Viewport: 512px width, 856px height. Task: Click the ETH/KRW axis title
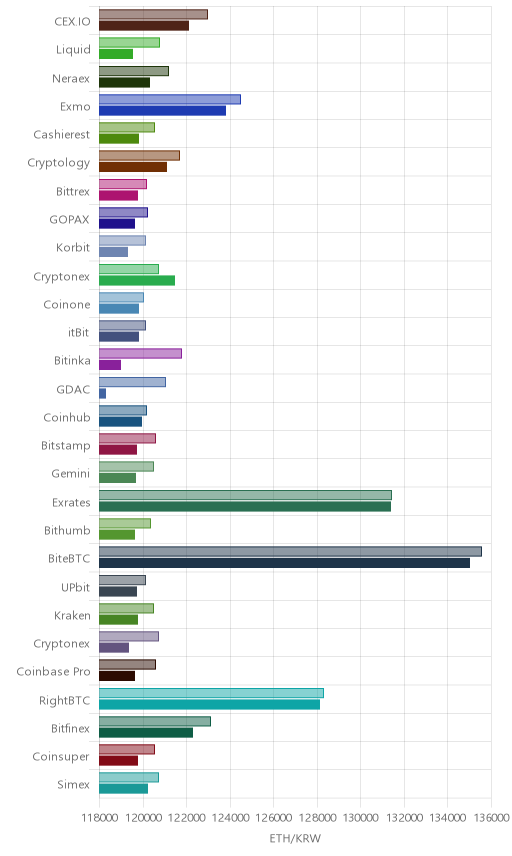[x=295, y=838]
